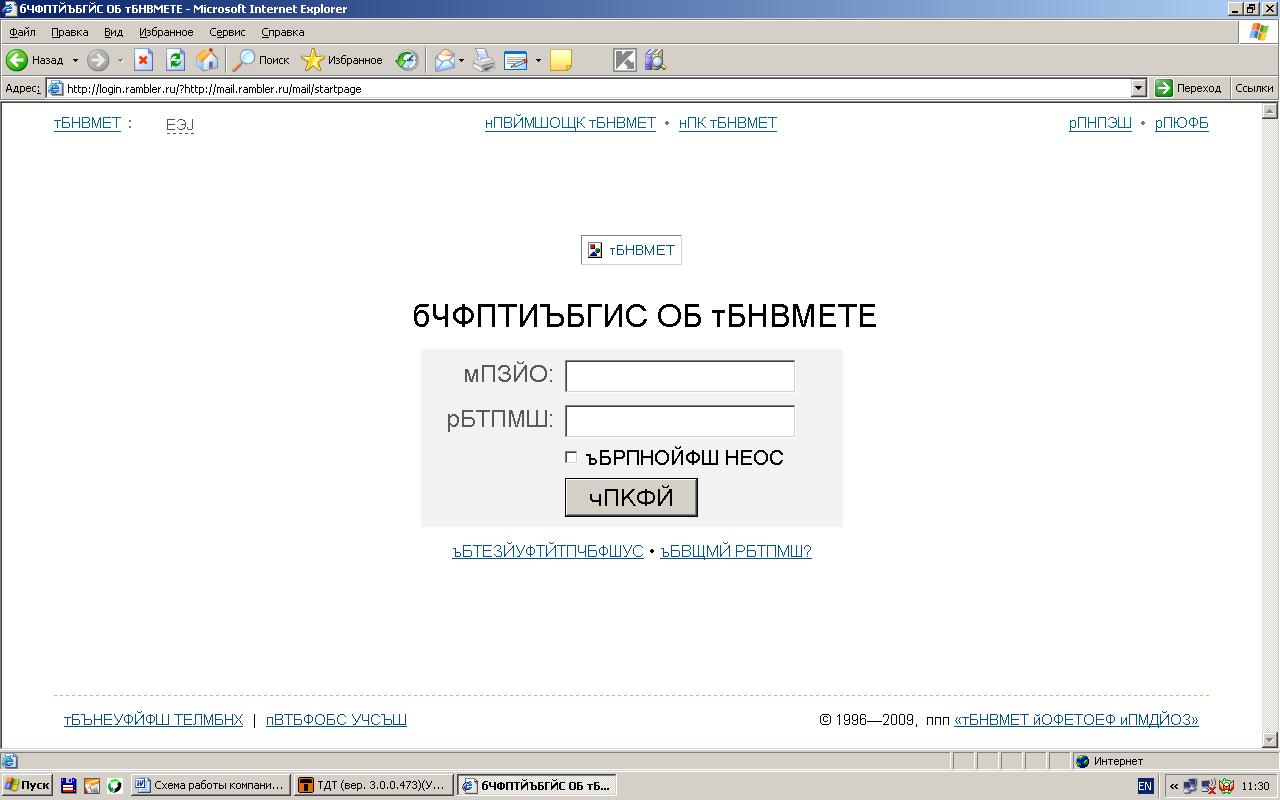Click the taskbar clock showing 11:30

(1255, 786)
